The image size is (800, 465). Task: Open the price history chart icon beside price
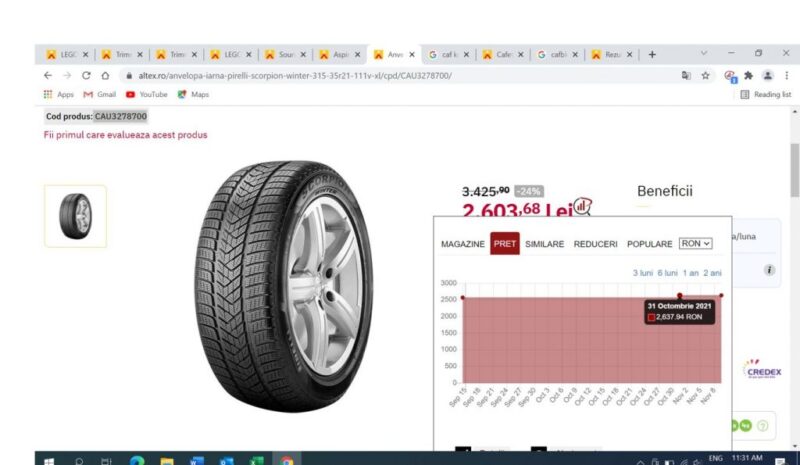click(x=582, y=206)
